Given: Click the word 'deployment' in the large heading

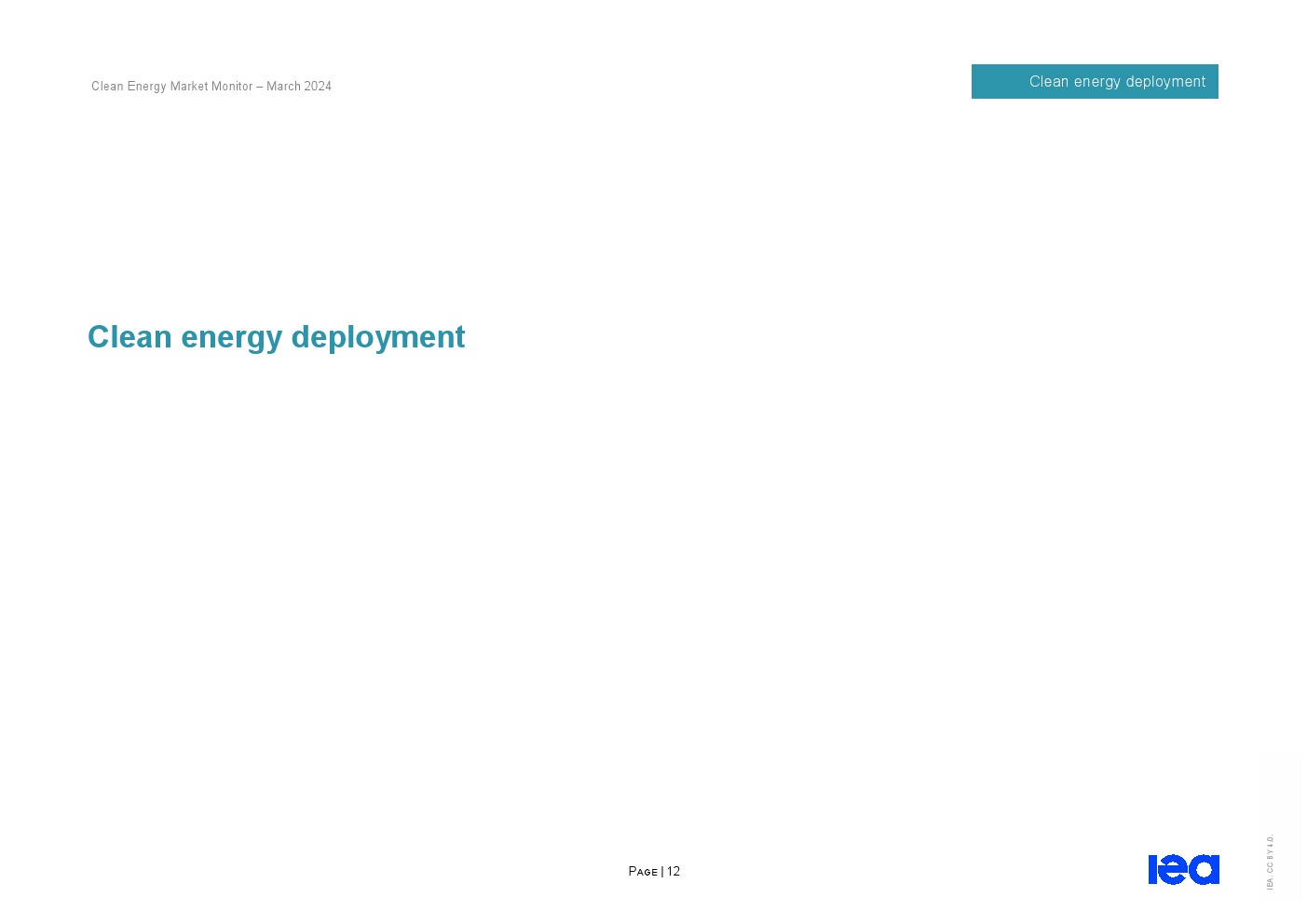Looking at the screenshot, I should click(377, 337).
